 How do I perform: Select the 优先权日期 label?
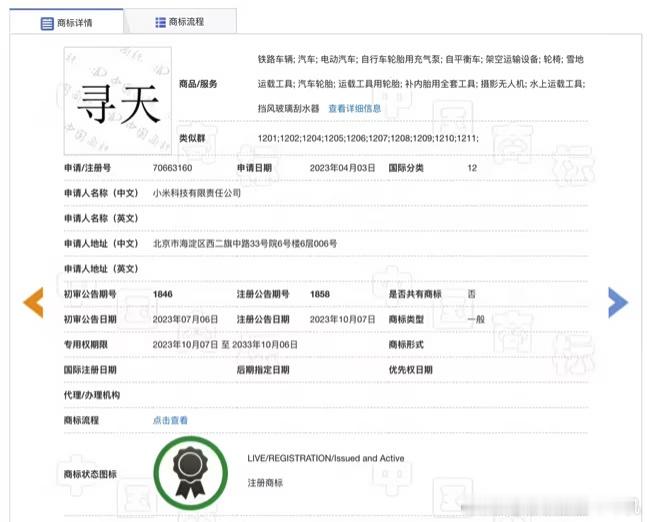click(411, 370)
